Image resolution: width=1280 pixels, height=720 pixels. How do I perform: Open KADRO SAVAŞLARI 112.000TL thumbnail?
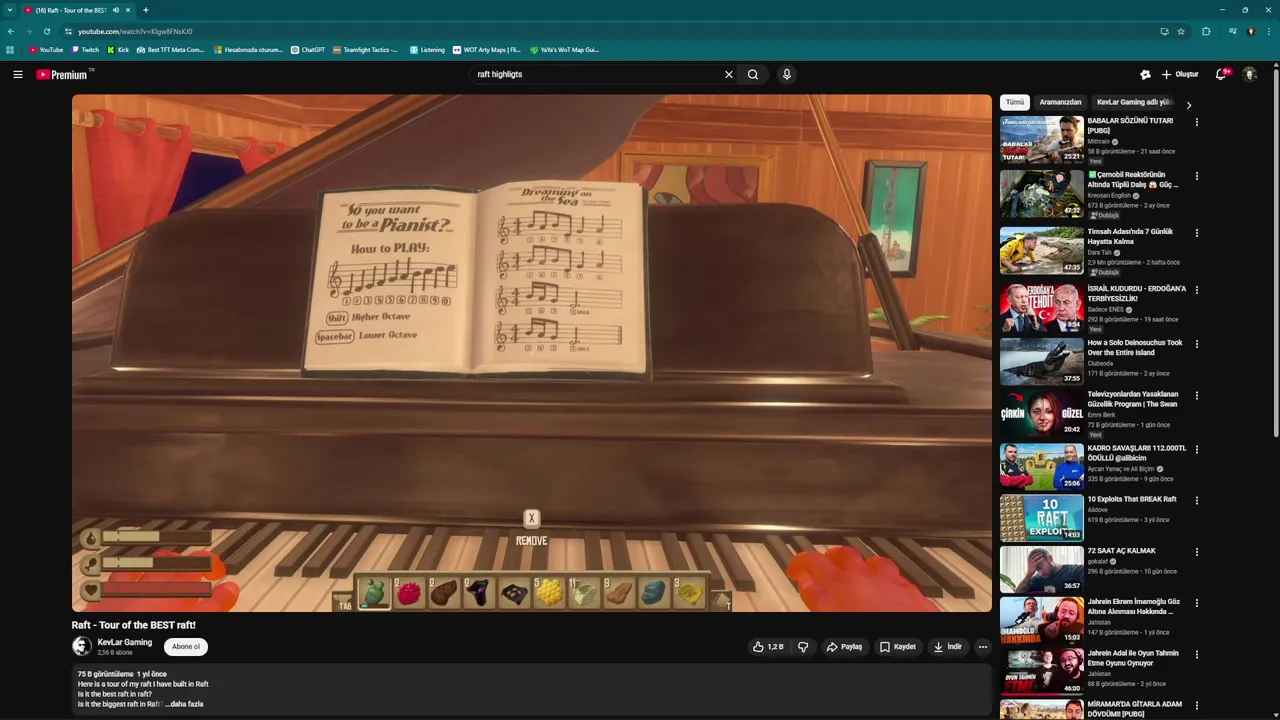coord(1042,466)
